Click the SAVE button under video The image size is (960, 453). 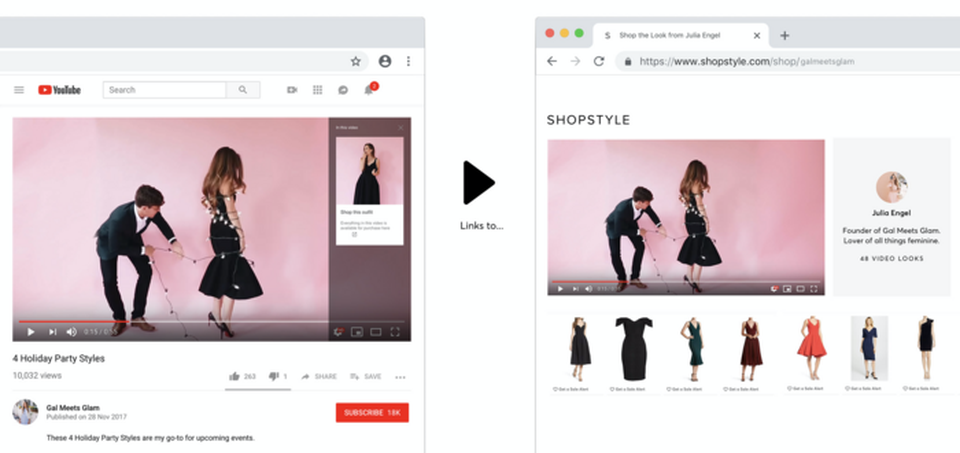(x=366, y=376)
